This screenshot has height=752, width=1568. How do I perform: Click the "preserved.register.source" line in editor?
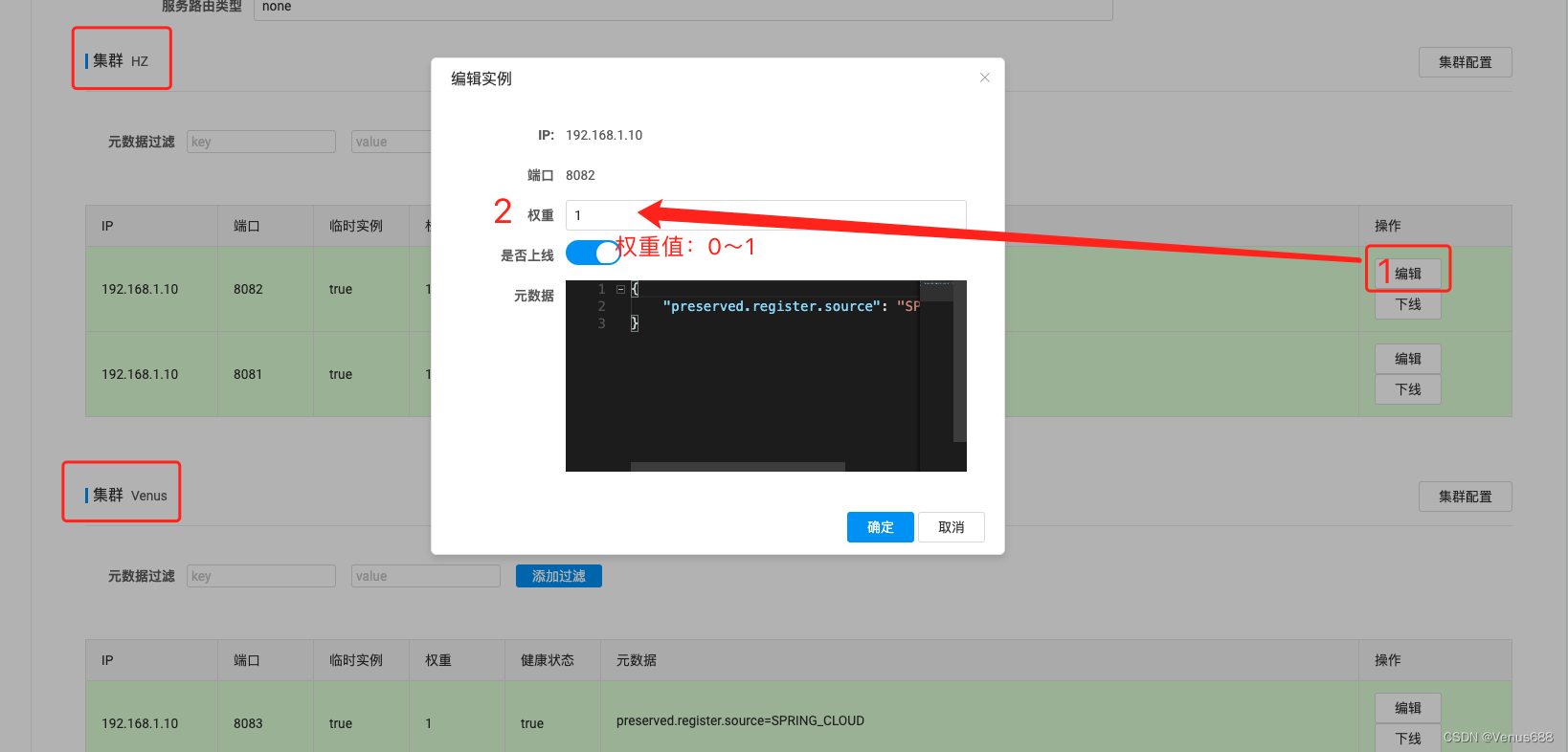click(791, 306)
